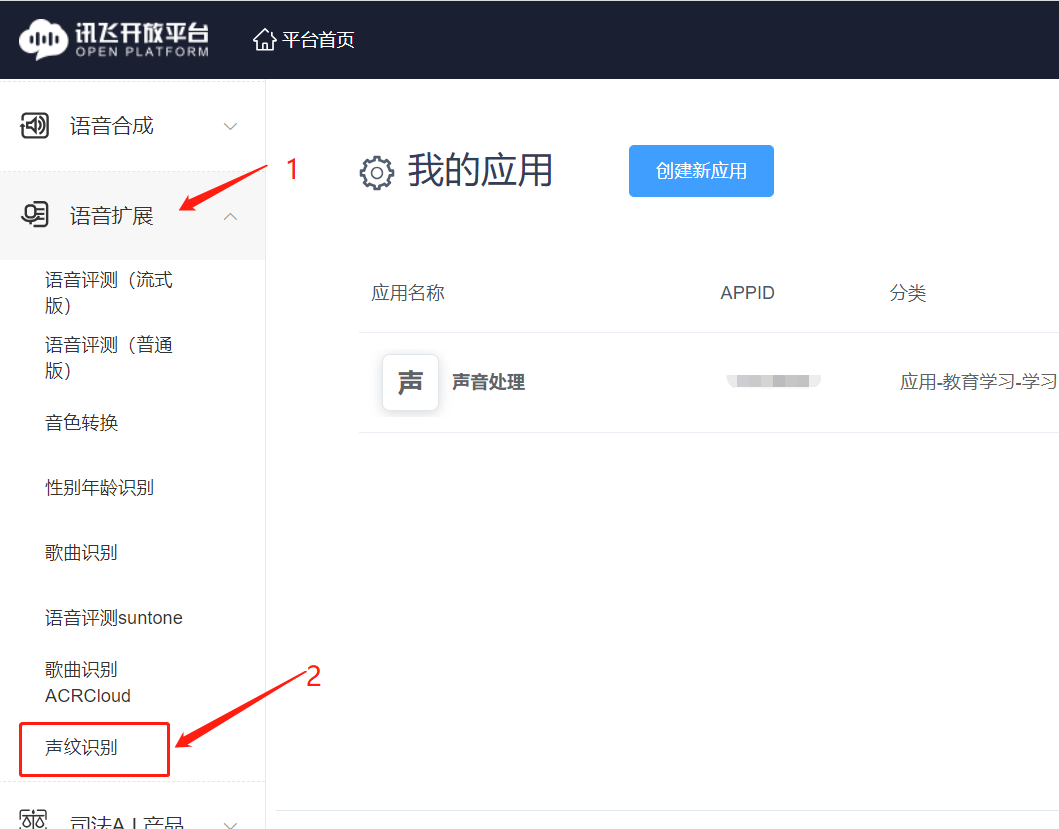Click the 语音扩展 sidebar icon

click(x=35, y=215)
